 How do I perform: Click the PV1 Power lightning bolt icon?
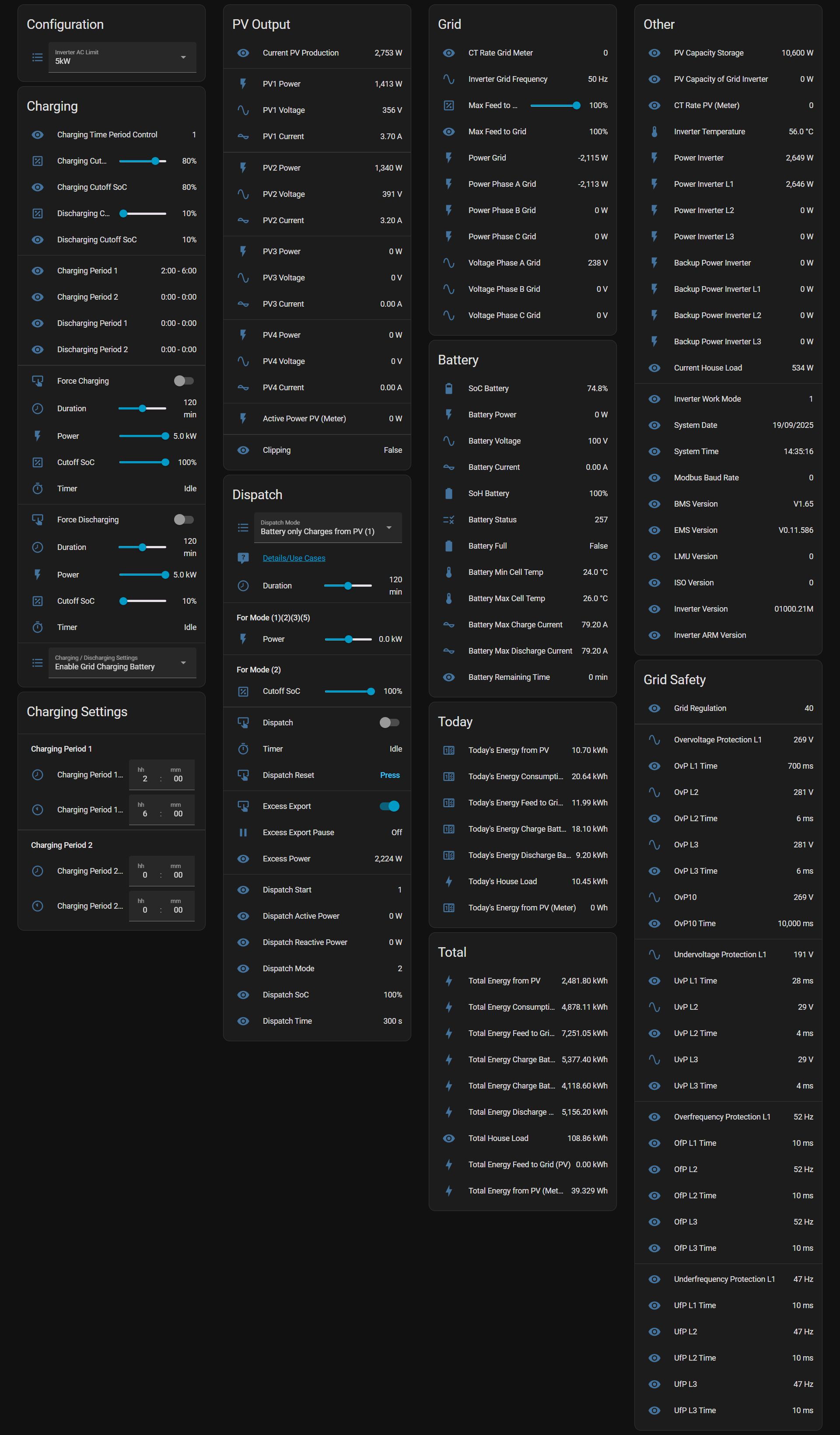click(x=243, y=84)
